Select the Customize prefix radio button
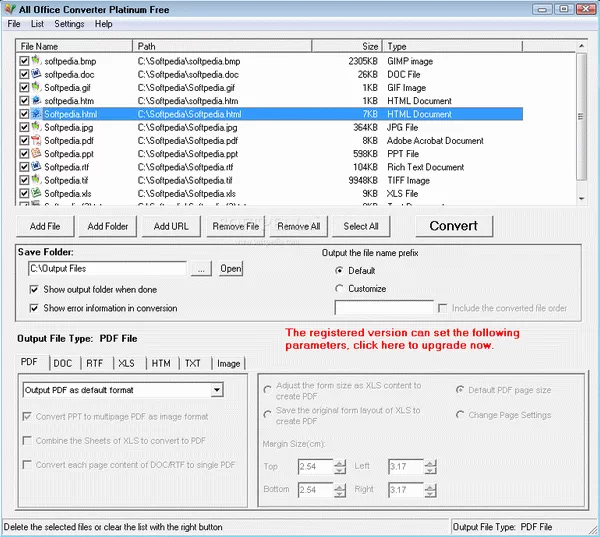 point(340,289)
